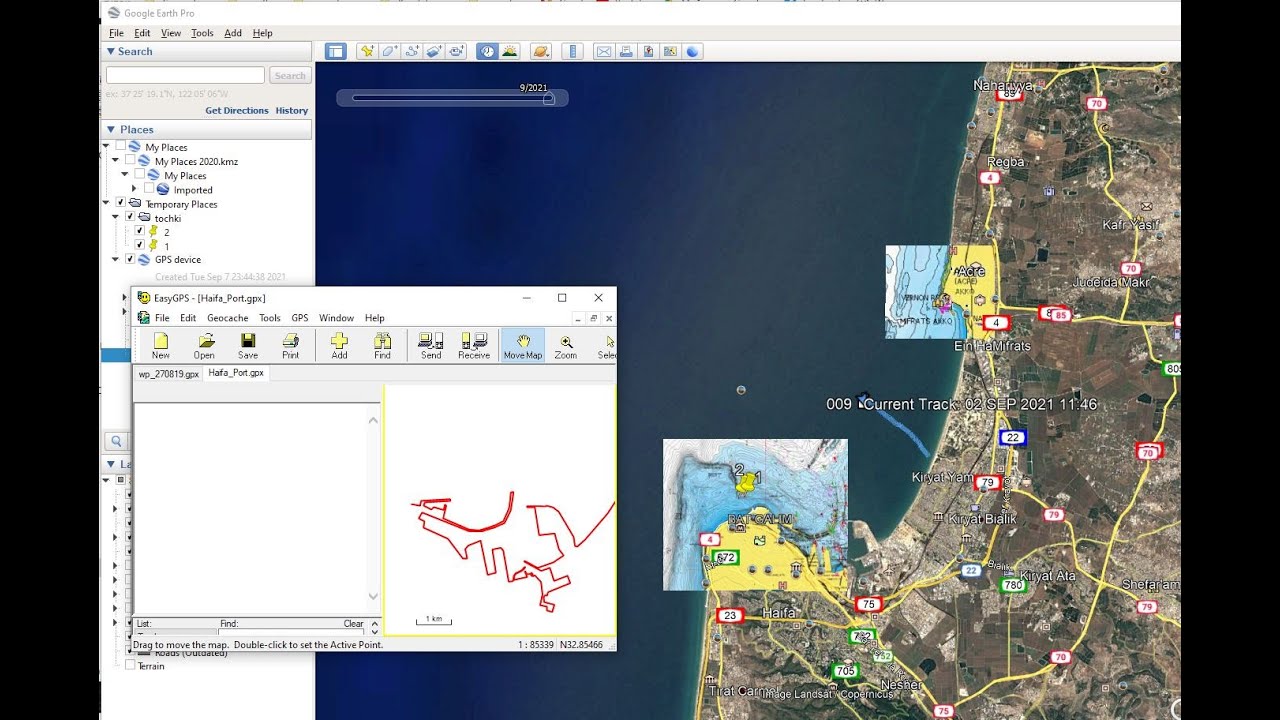
Task: Click the Get Directions link
Action: (x=237, y=110)
